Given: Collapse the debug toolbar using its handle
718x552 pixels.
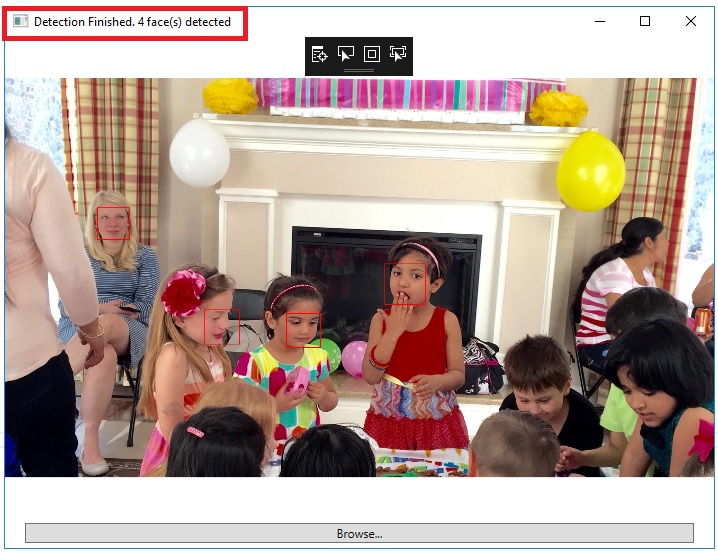Looking at the screenshot, I should (x=359, y=71).
